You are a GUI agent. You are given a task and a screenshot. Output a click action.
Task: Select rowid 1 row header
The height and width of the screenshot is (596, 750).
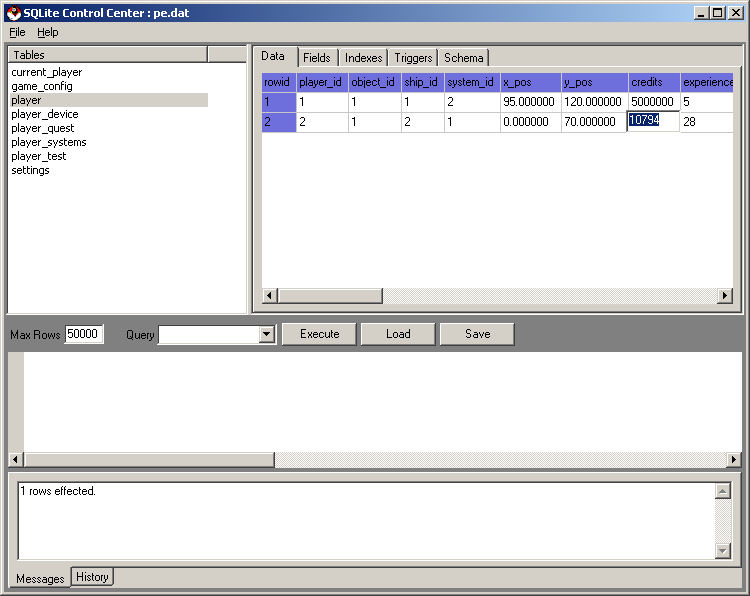pyautogui.click(x=278, y=102)
